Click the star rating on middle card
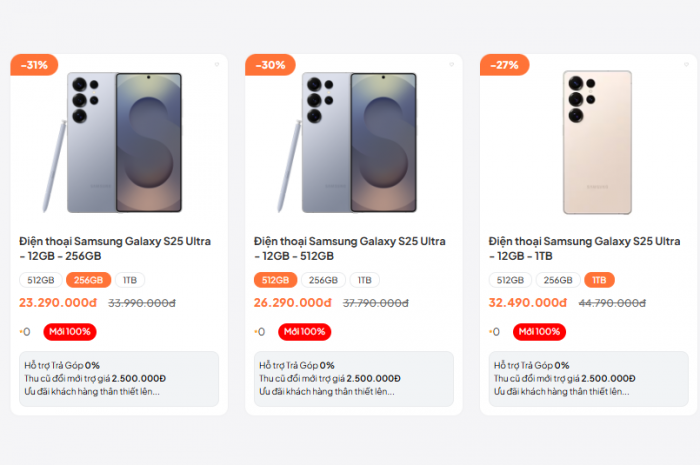This screenshot has width=700, height=465. pos(259,332)
